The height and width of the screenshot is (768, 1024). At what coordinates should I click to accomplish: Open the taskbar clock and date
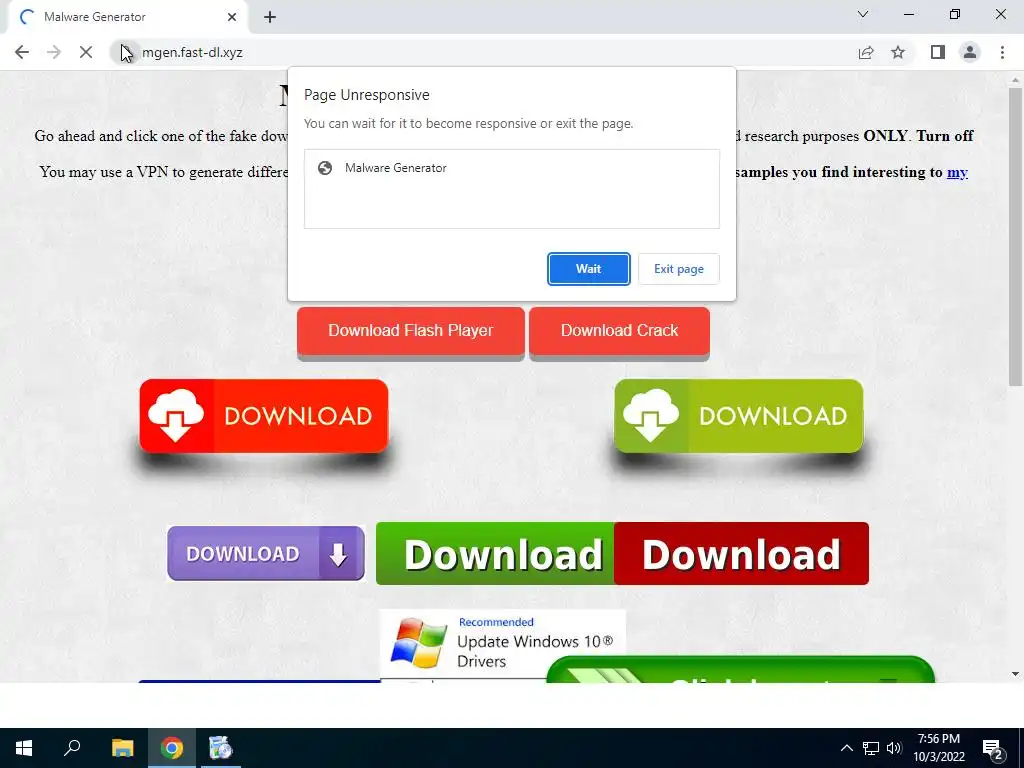(x=939, y=748)
